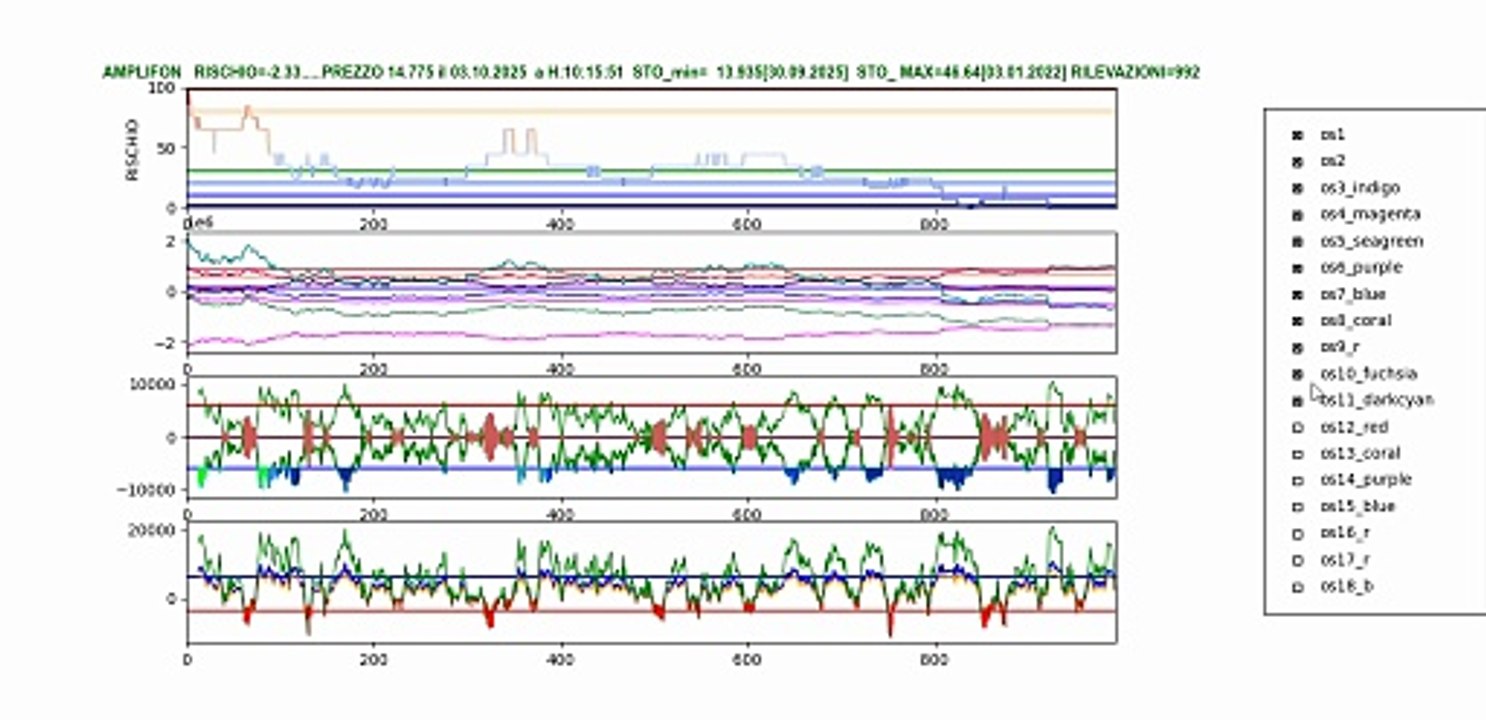Hide the os9_r series
Screen dimensions: 1486x720
(1297, 347)
